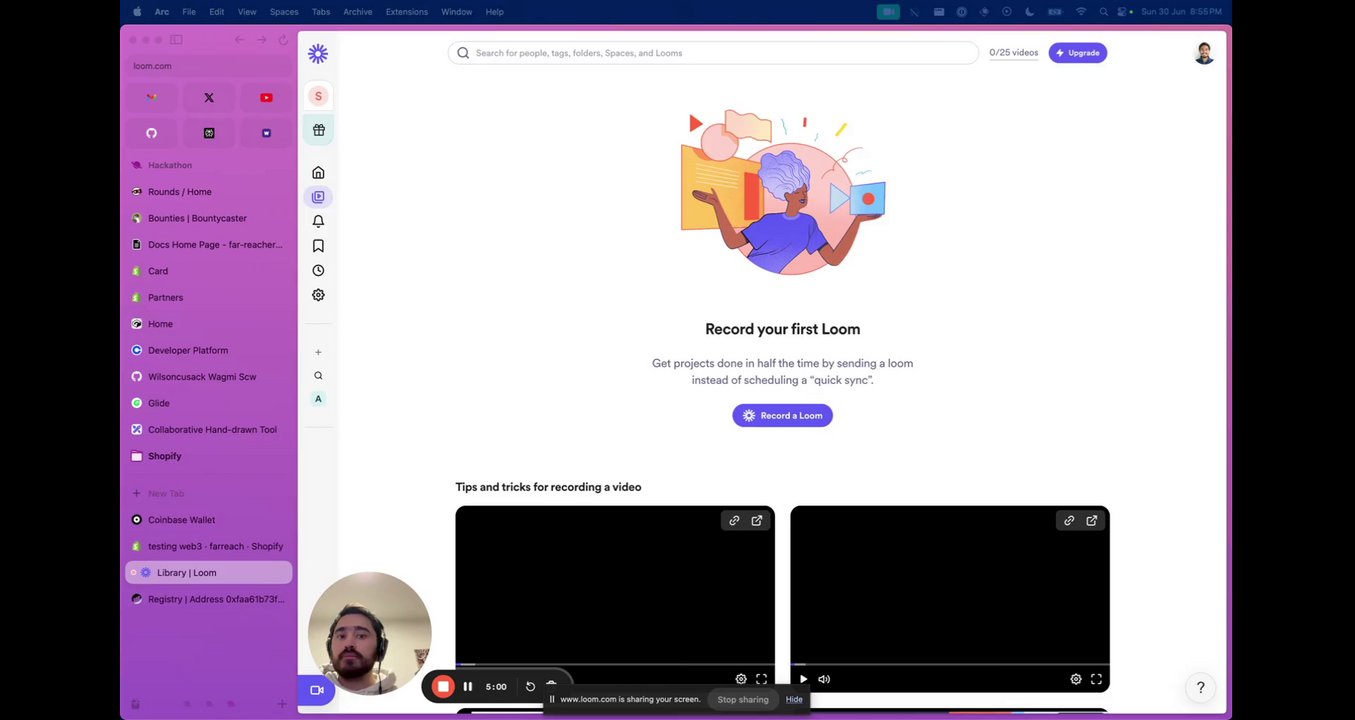
Task: Enter fullscreen on the second tips video
Action: click(x=1096, y=679)
